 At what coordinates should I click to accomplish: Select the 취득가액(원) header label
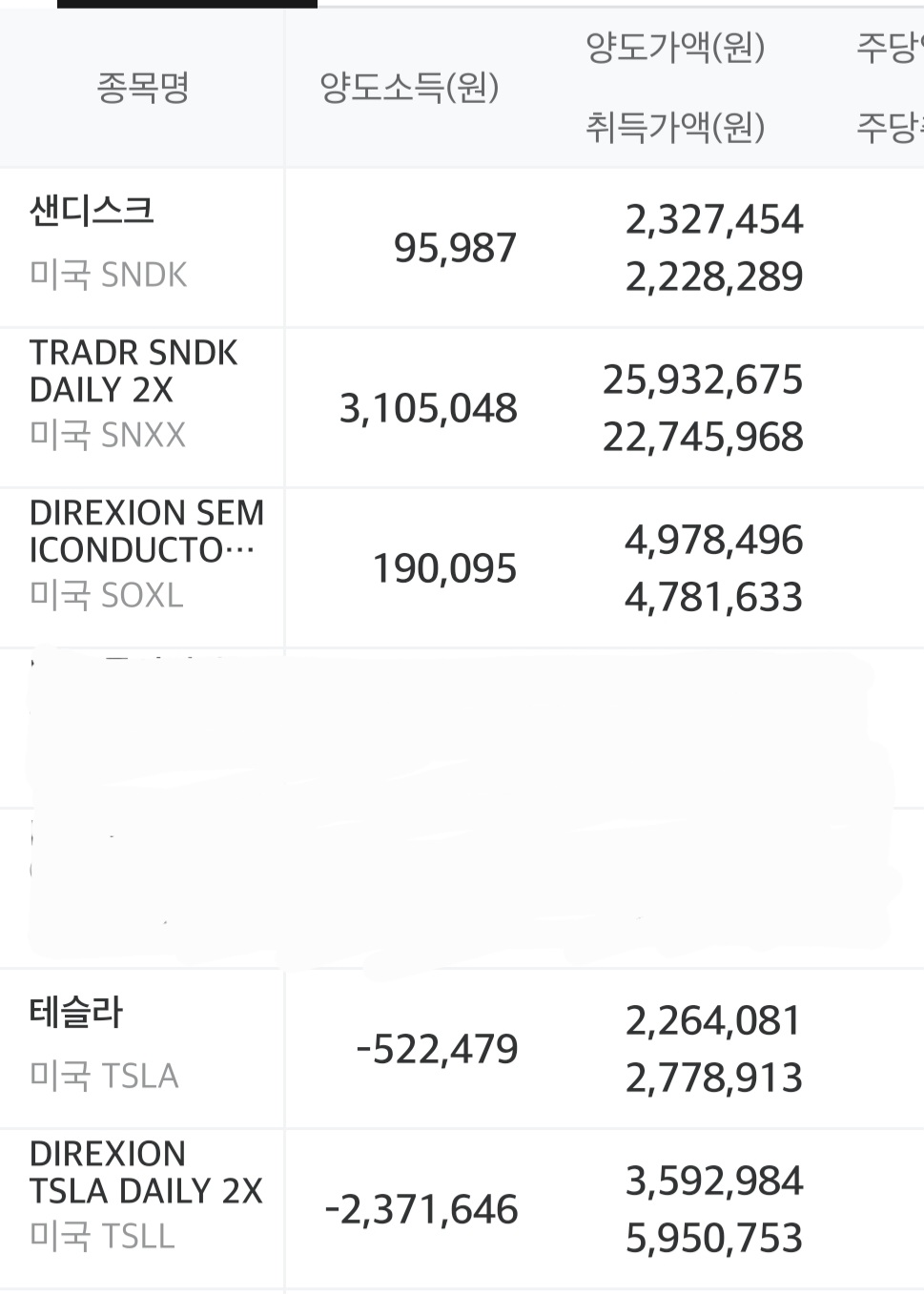675,127
